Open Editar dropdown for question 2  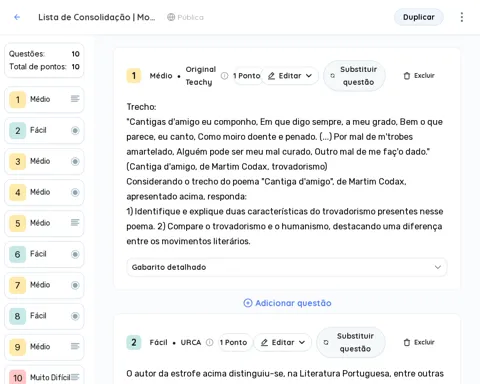click(x=283, y=342)
